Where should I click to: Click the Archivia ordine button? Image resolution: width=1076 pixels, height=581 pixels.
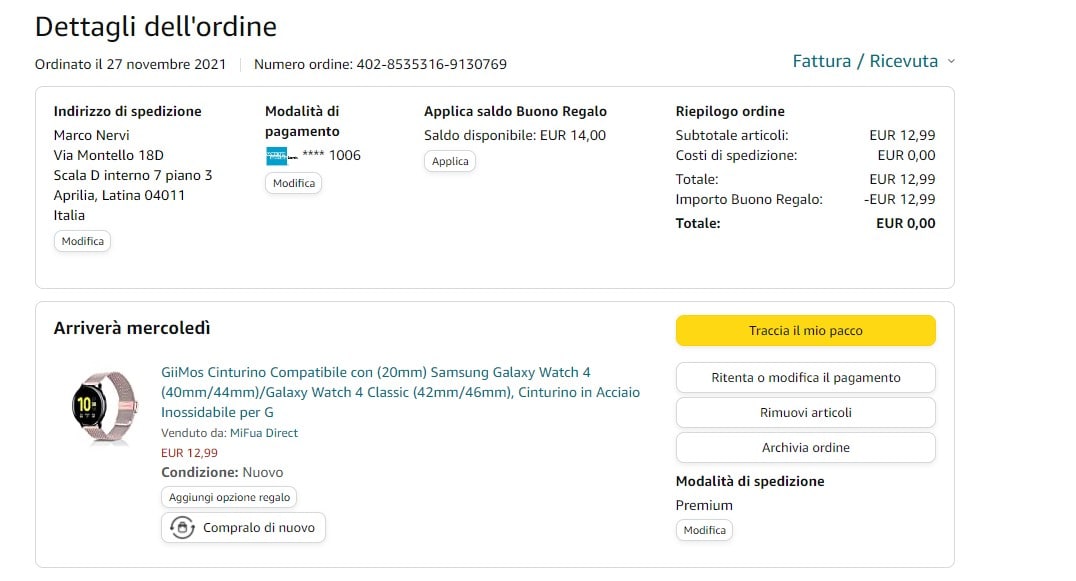[805, 448]
